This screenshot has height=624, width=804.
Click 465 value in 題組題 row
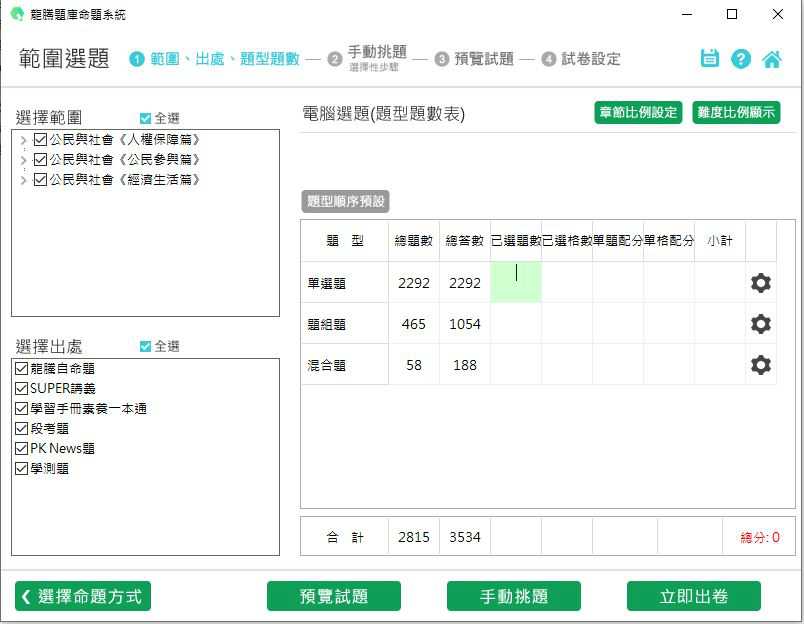pyautogui.click(x=414, y=324)
